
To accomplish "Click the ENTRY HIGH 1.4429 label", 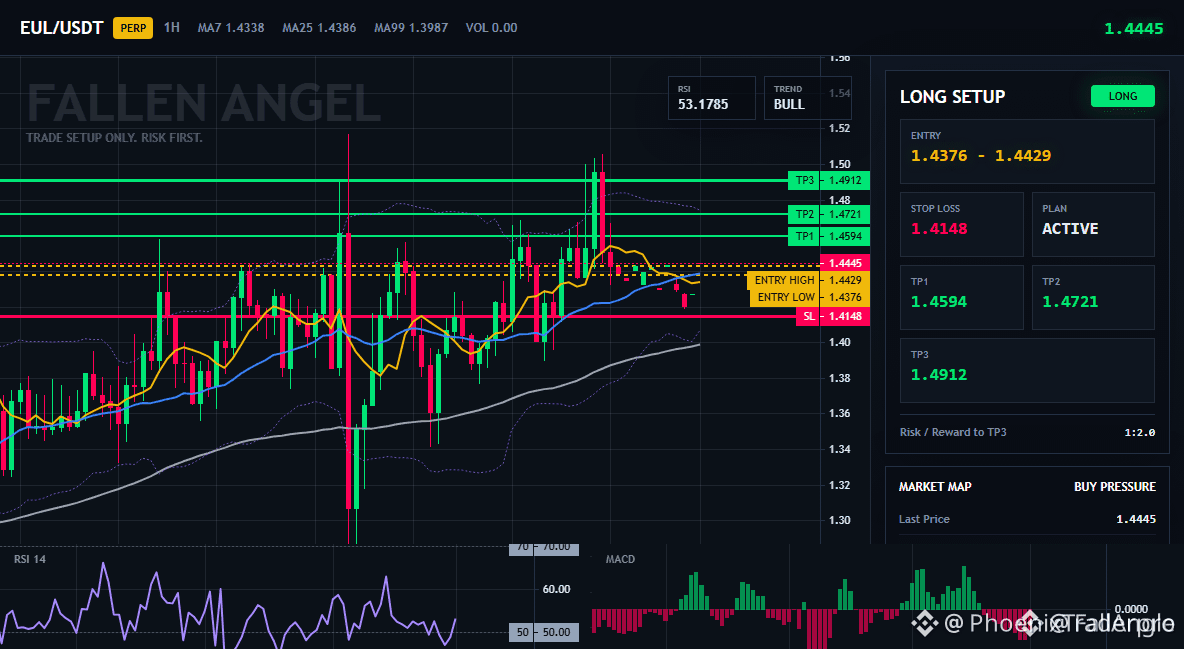I will (809, 280).
